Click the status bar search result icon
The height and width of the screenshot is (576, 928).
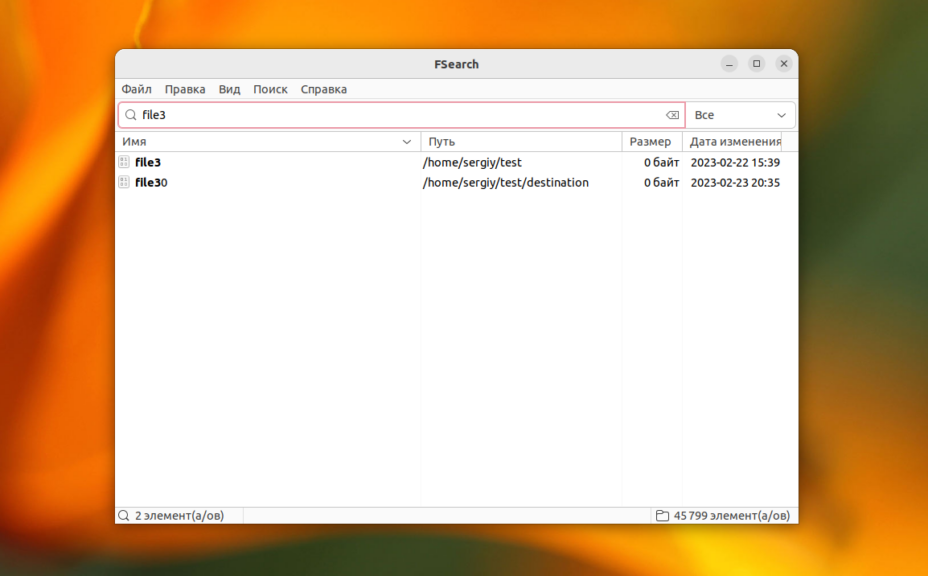pyautogui.click(x=124, y=516)
